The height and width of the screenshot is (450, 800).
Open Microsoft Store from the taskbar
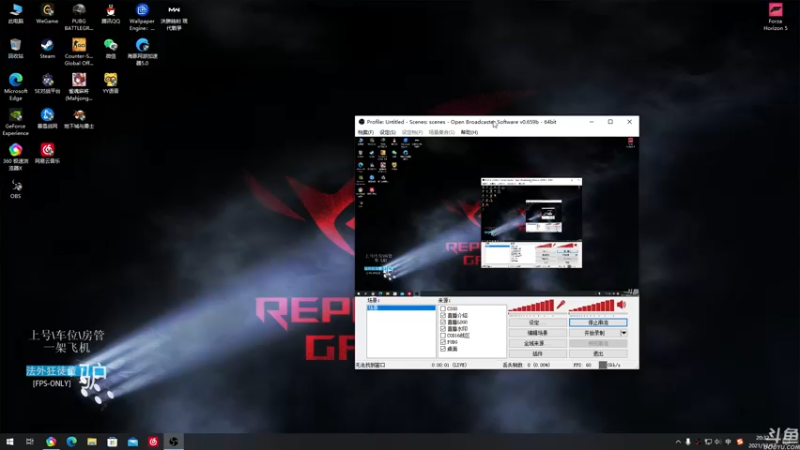tap(112, 441)
